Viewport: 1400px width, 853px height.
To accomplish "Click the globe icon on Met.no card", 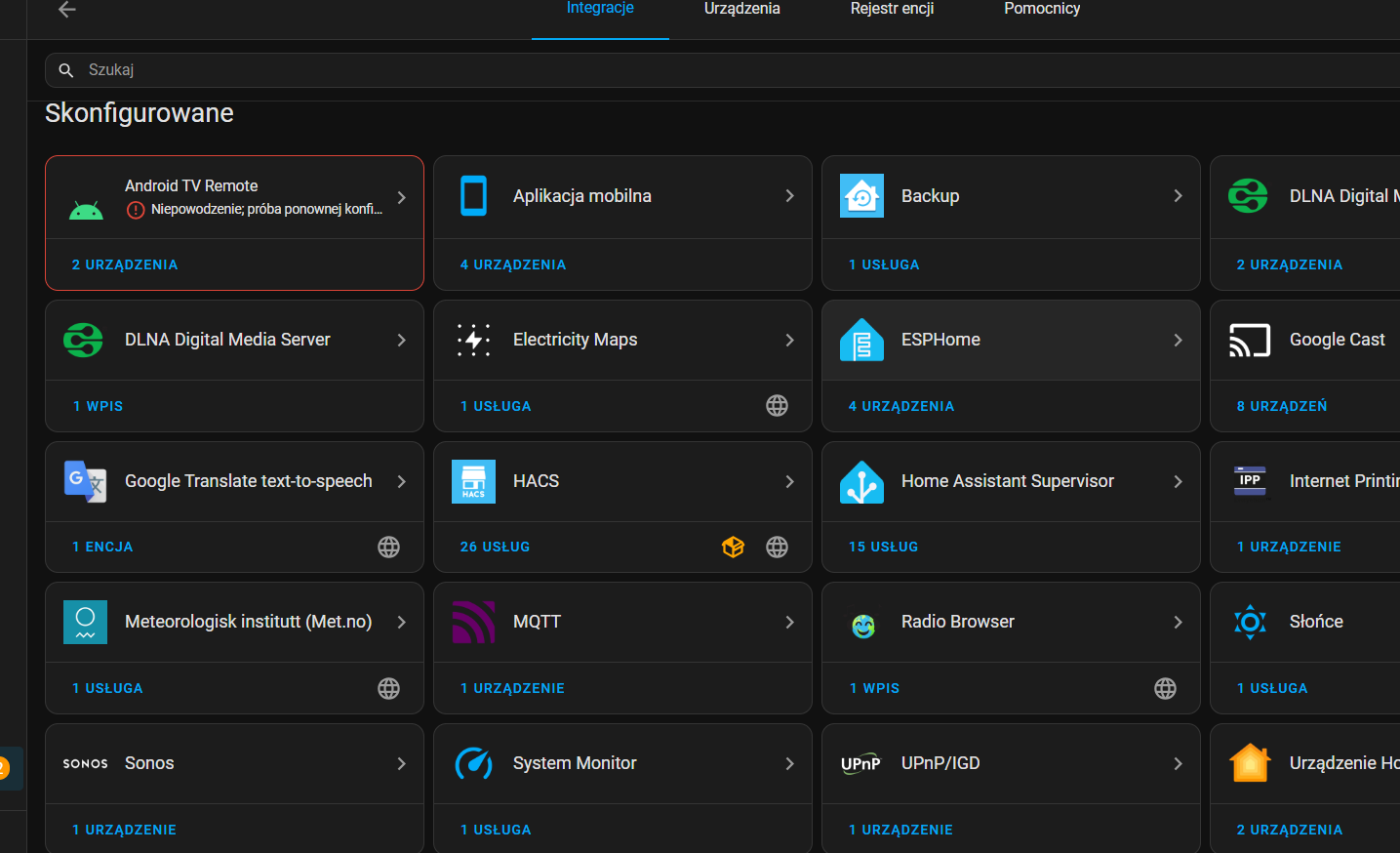I will pyautogui.click(x=388, y=689).
